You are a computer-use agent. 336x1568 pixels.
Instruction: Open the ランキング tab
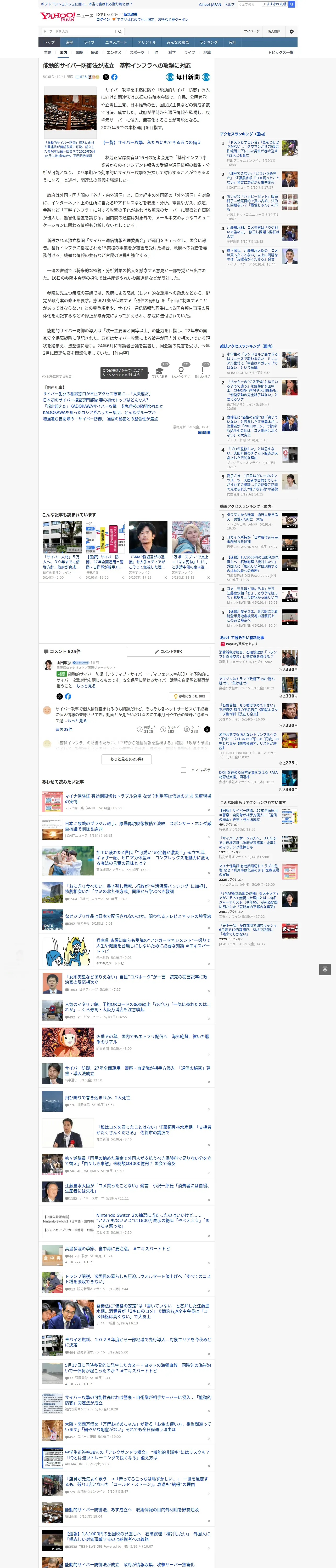[209, 43]
